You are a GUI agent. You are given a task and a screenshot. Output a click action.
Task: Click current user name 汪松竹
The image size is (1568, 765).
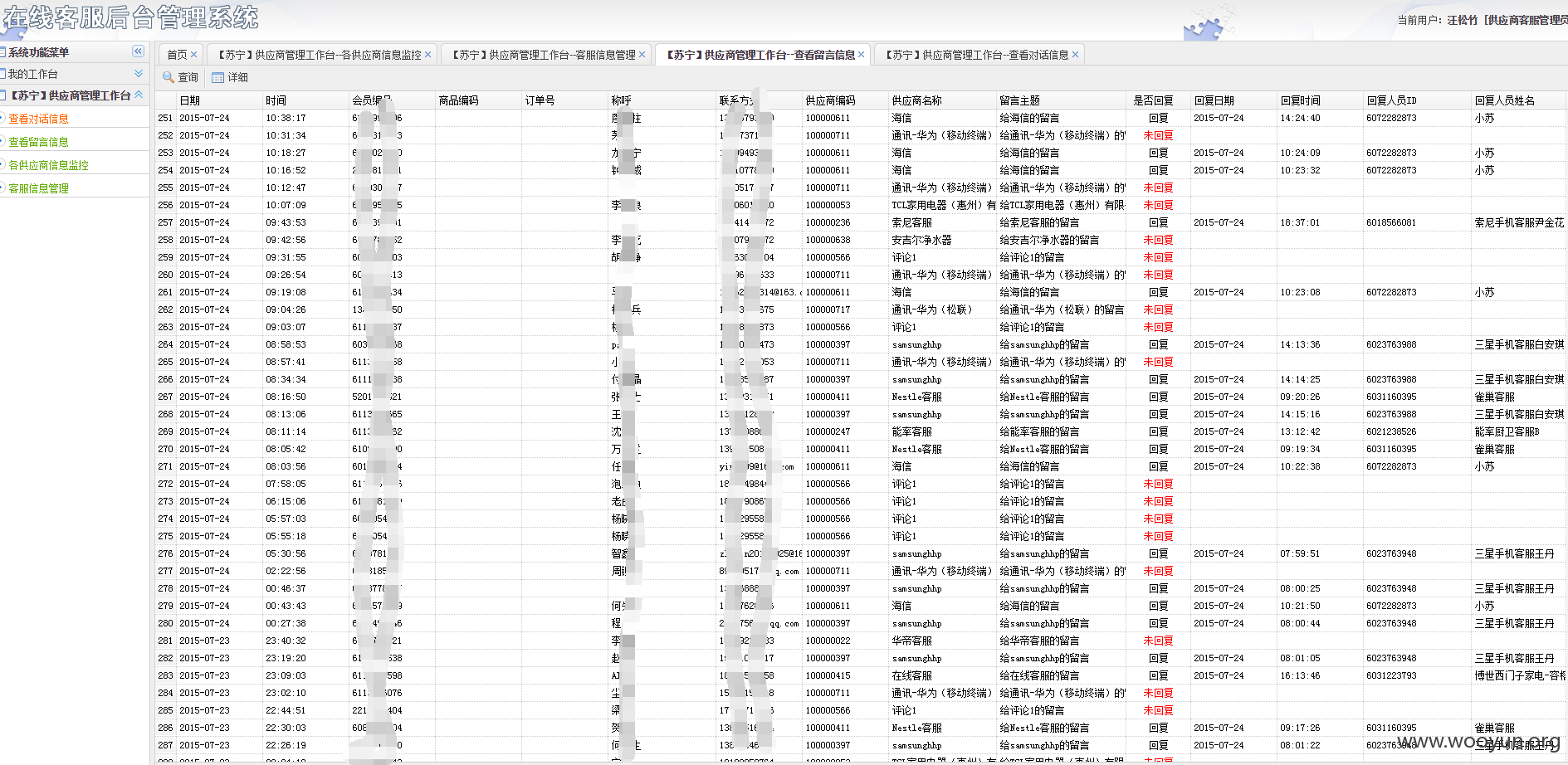coord(1463,20)
